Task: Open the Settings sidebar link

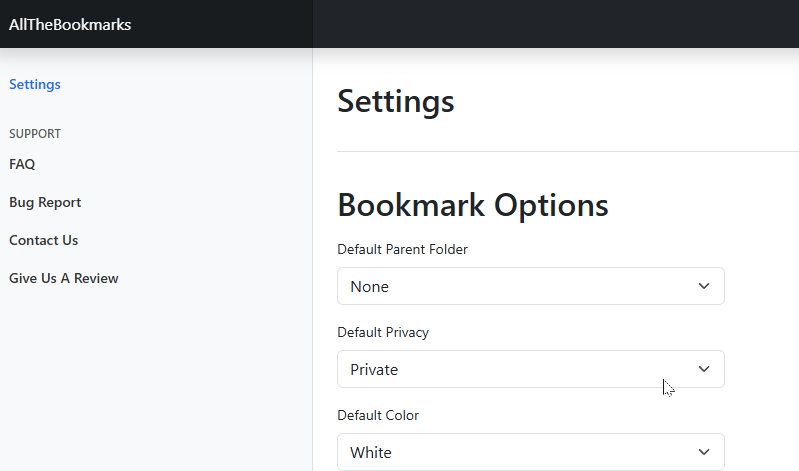Action: 35,84
